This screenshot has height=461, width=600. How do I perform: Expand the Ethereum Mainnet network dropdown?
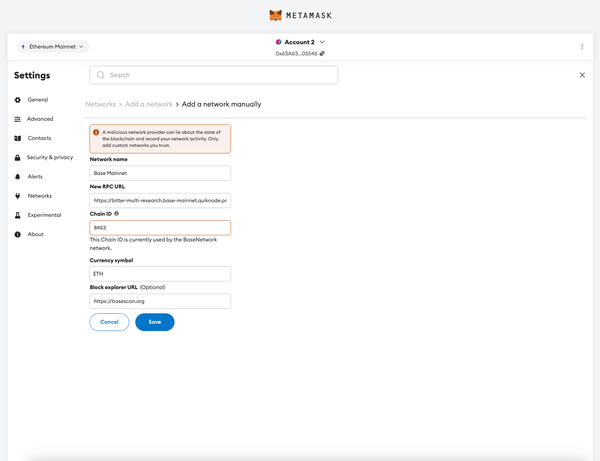53,46
